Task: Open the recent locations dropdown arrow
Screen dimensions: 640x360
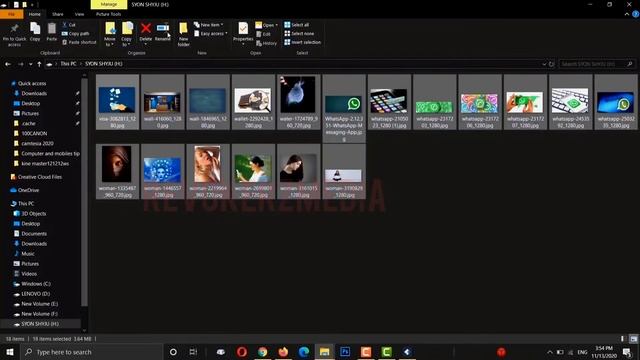Action: [30, 64]
